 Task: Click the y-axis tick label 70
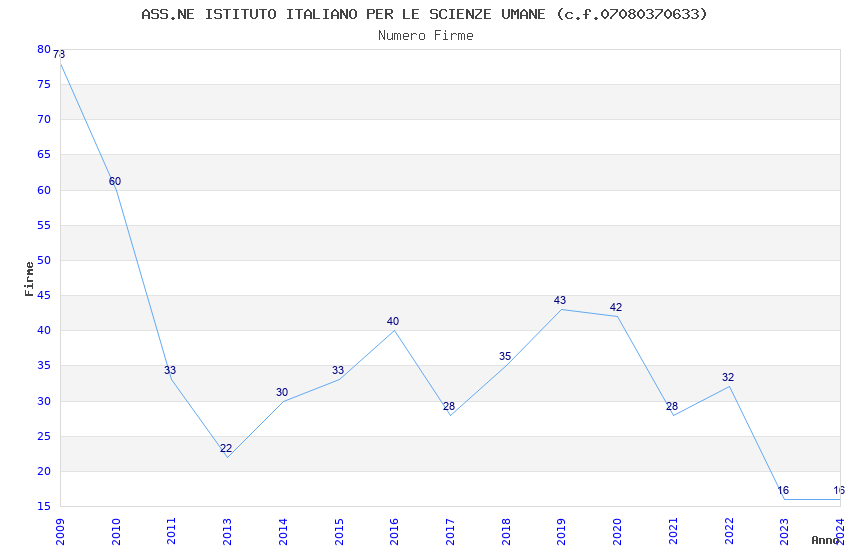43,119
